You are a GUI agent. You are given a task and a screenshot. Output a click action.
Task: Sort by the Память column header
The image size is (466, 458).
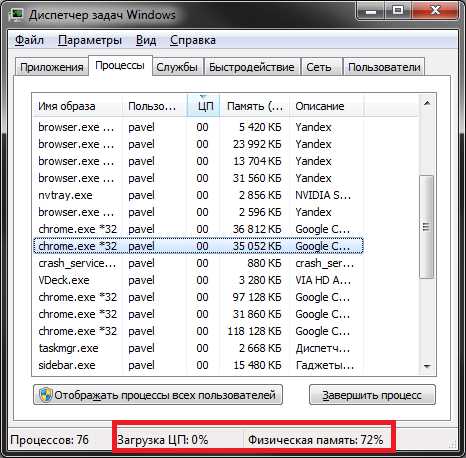255,106
